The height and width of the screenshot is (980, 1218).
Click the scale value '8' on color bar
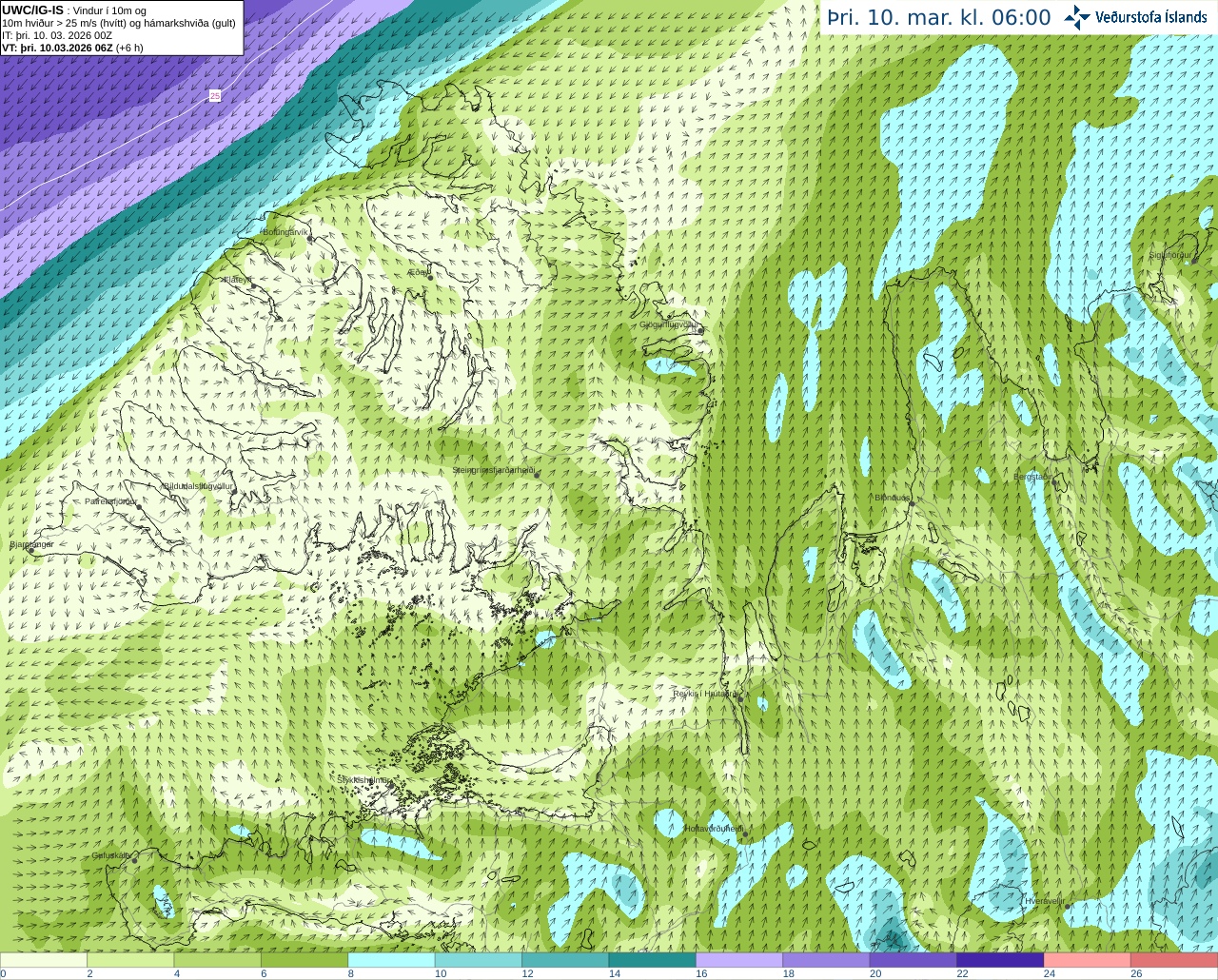[x=351, y=974]
